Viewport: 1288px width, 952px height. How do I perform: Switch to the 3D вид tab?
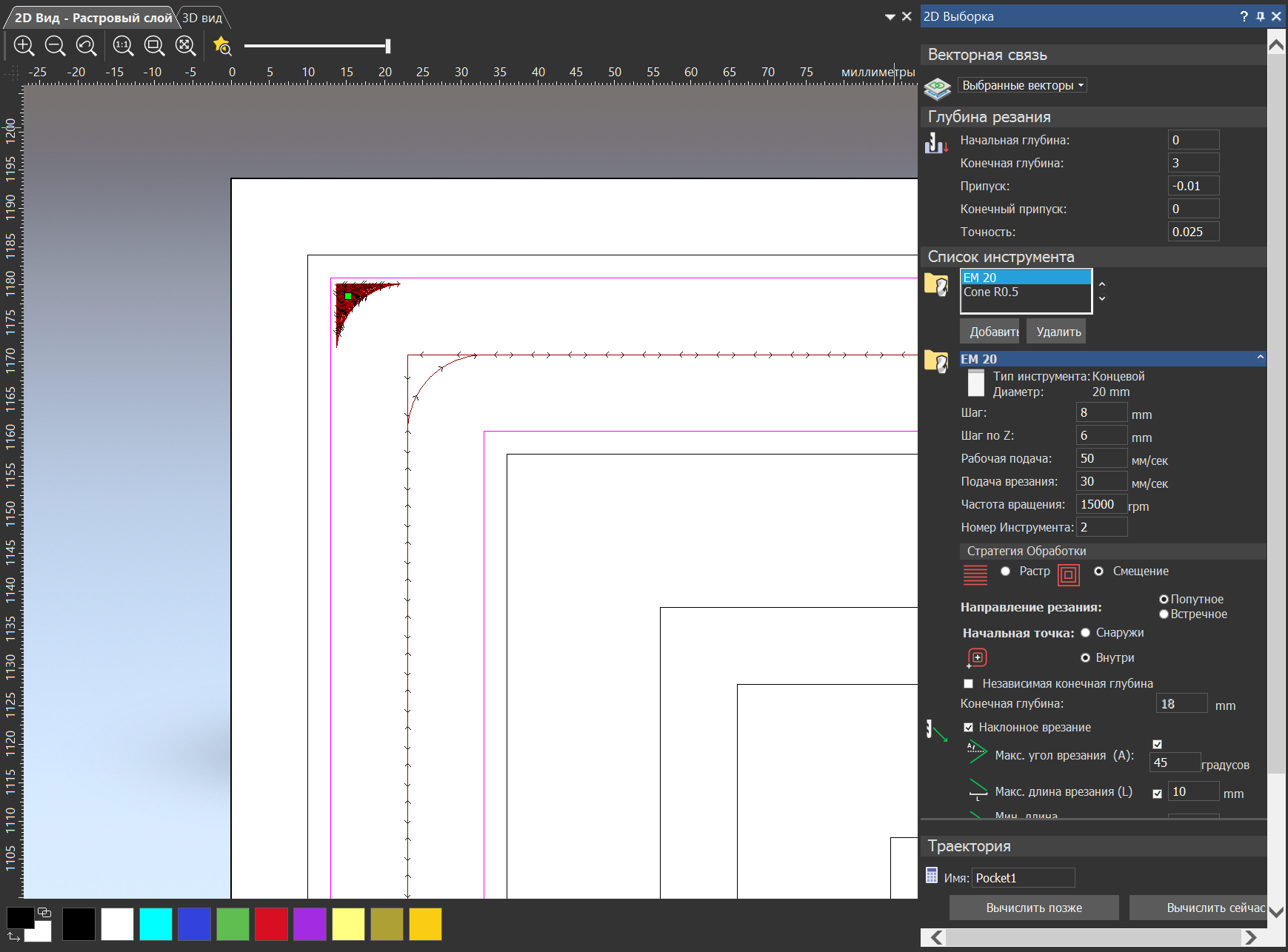coord(202,18)
